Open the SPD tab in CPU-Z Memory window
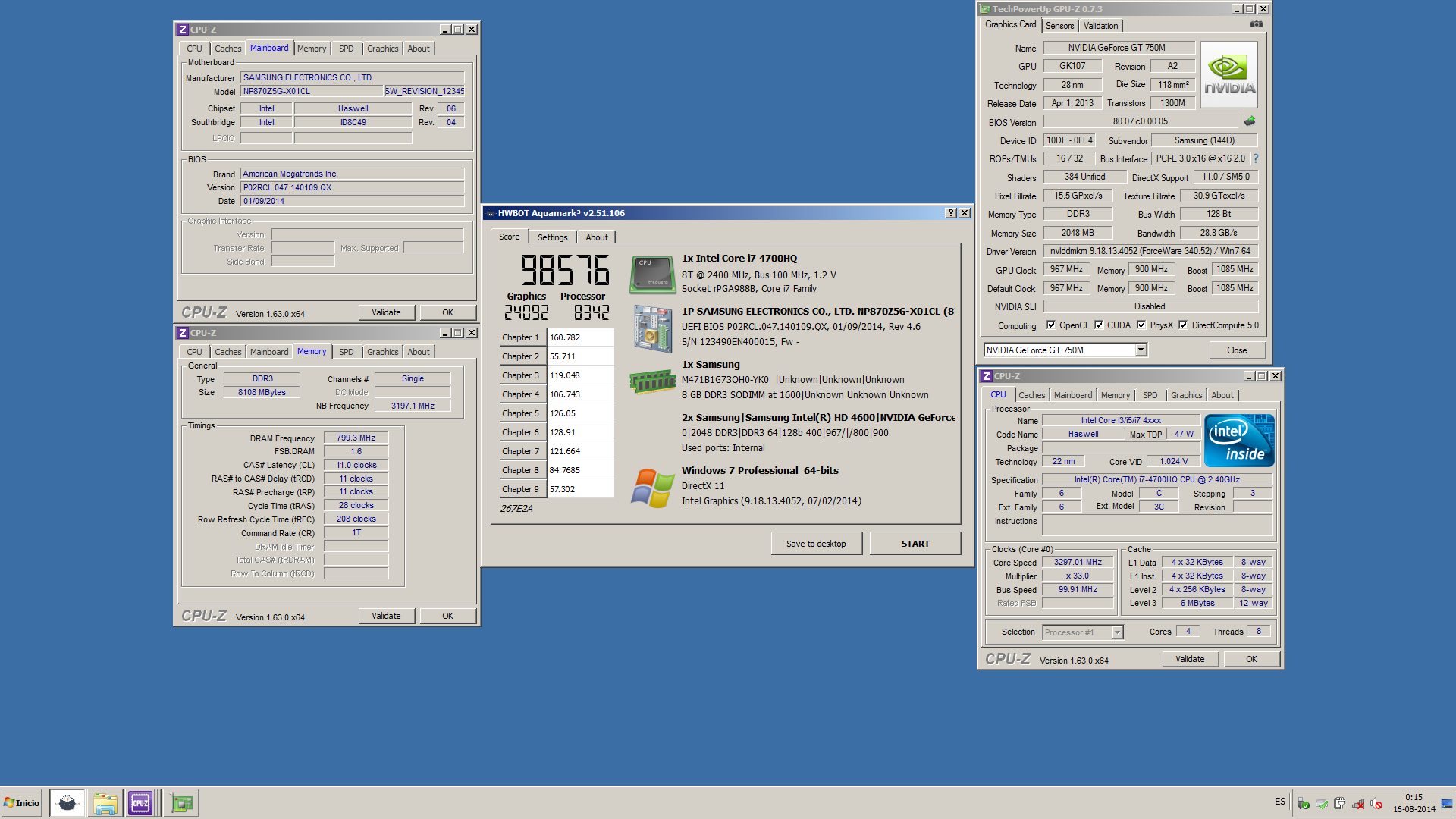 pos(346,352)
